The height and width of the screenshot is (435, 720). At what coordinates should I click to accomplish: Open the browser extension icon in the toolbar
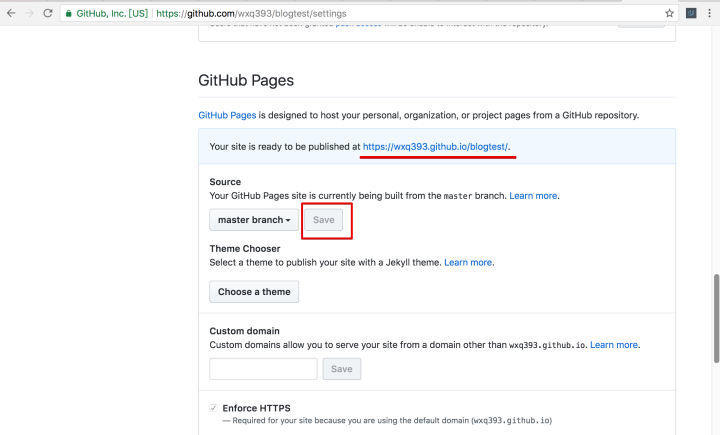(691, 13)
